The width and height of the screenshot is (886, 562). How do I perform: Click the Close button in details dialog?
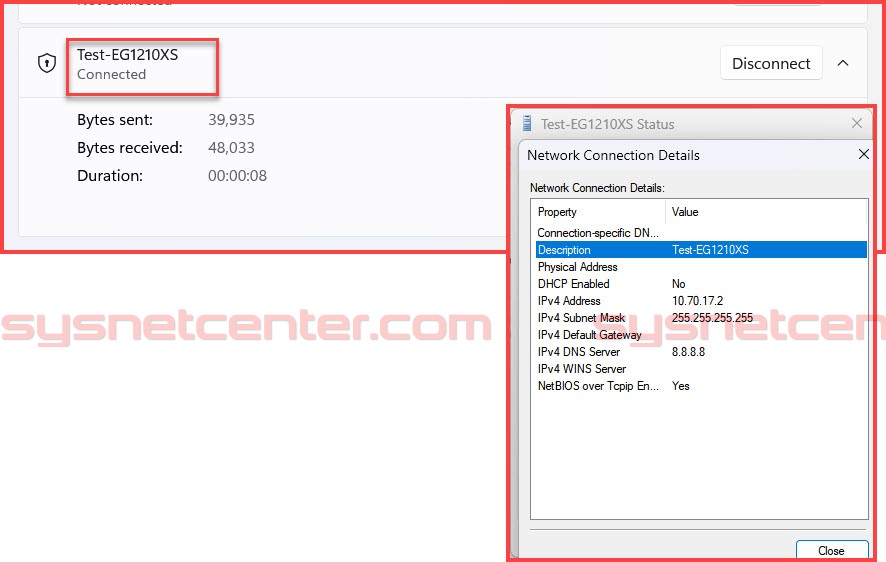tap(832, 550)
